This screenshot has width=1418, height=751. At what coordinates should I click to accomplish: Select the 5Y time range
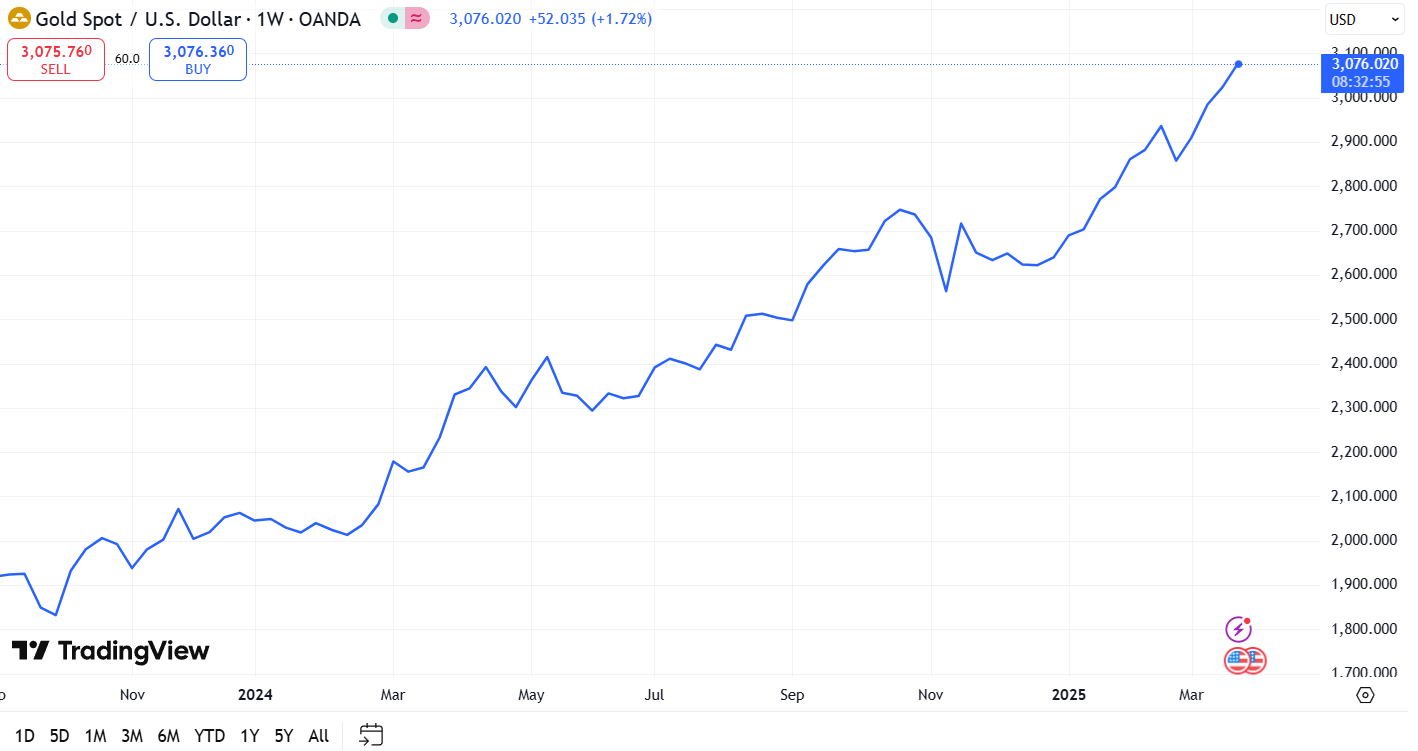click(x=284, y=736)
